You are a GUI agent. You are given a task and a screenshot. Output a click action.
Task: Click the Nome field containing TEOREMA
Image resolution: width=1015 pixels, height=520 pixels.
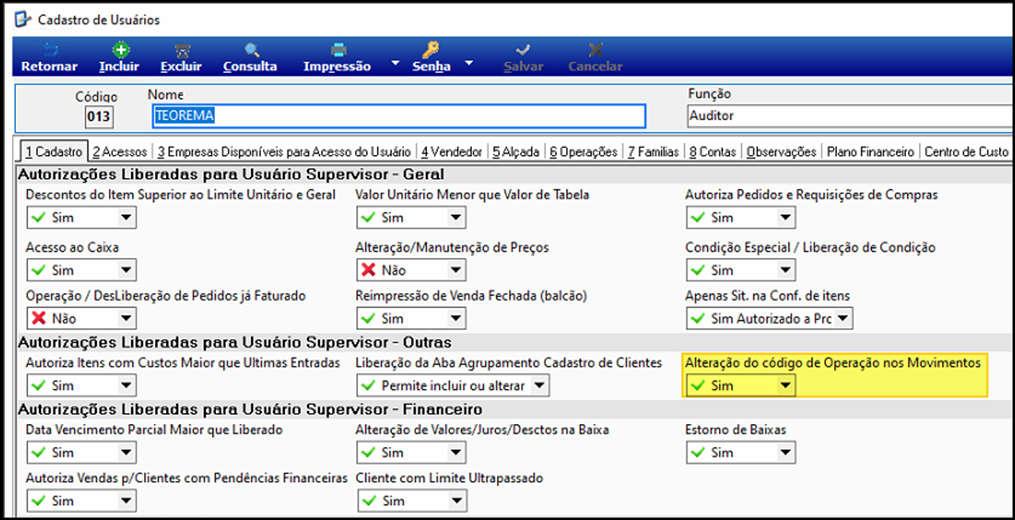398,116
